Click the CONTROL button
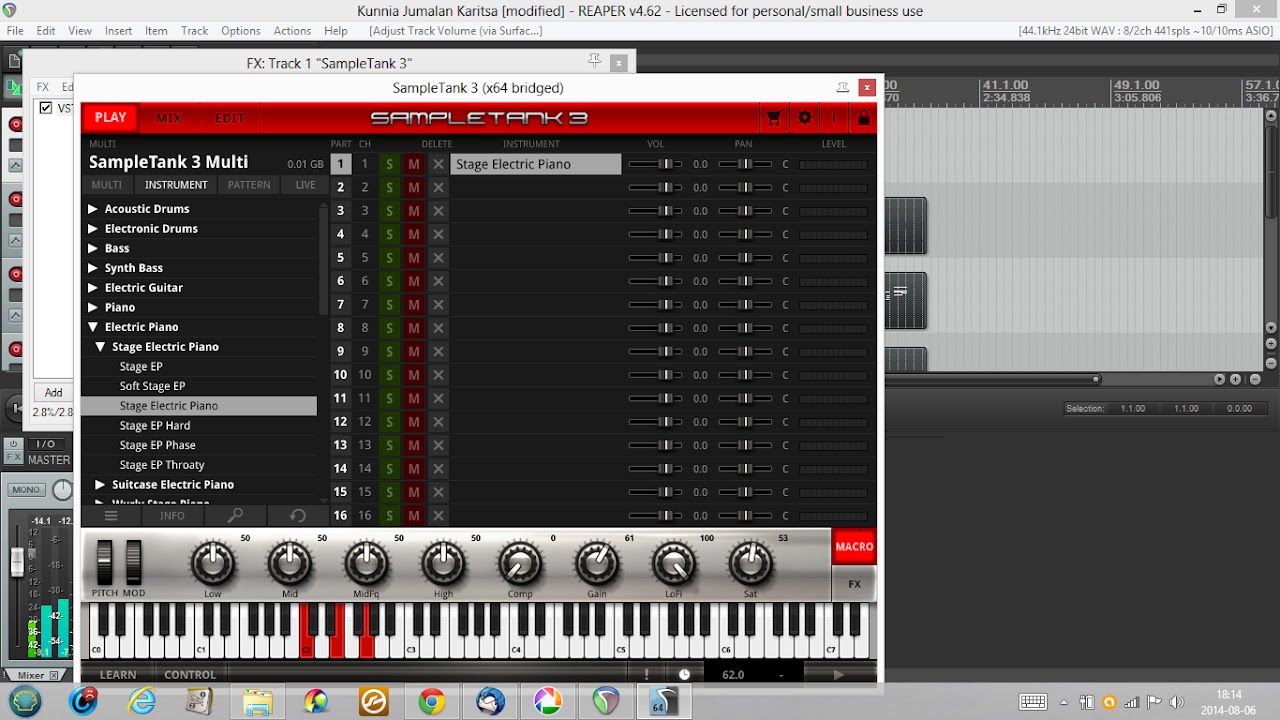Viewport: 1280px width, 720px height. tap(190, 675)
